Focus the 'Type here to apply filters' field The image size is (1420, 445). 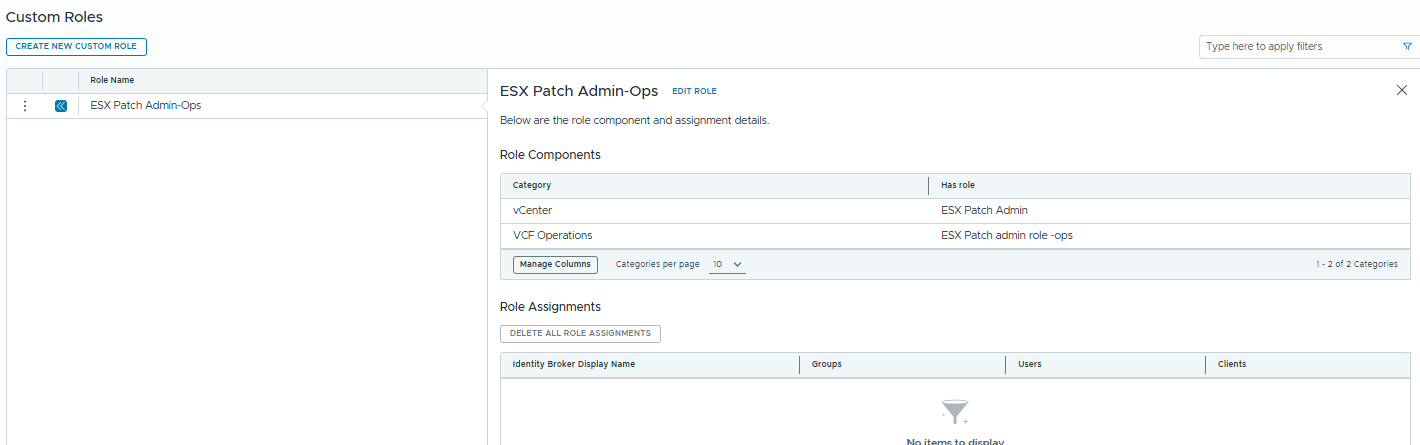coord(1299,47)
